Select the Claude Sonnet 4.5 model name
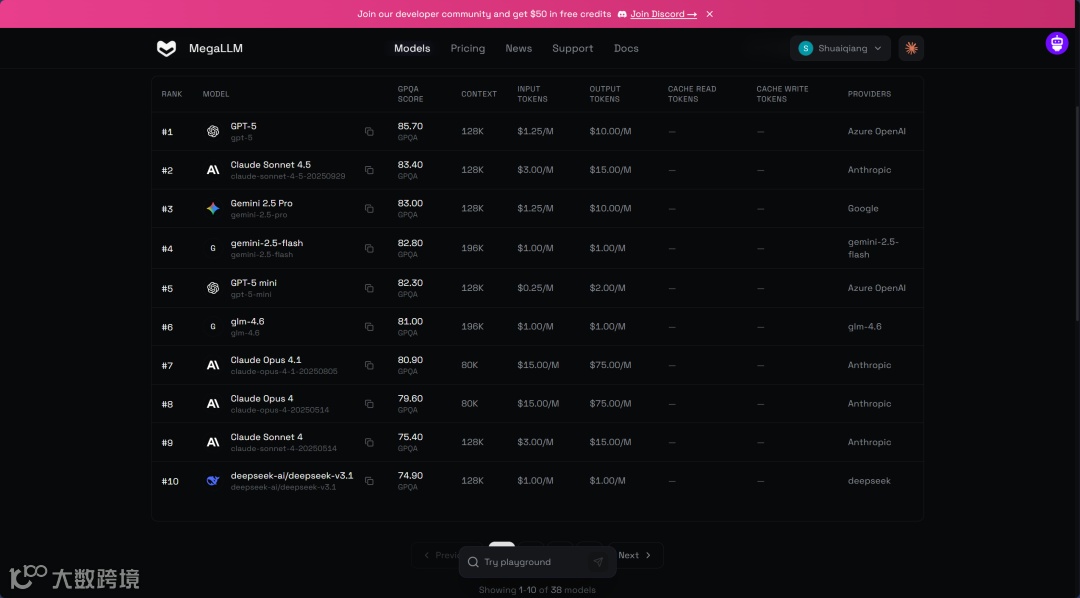 coord(271,165)
